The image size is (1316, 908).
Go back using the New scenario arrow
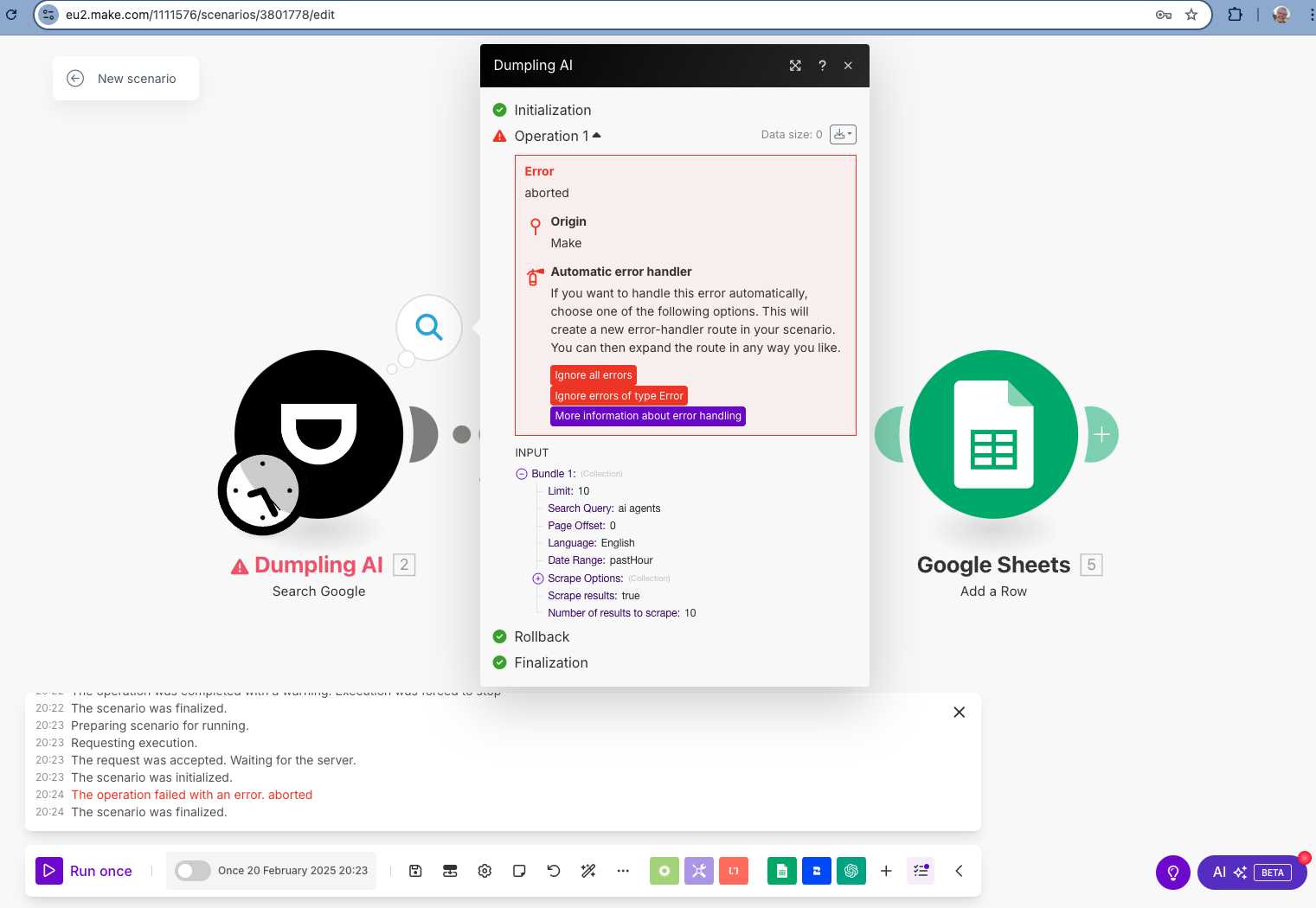click(x=75, y=78)
